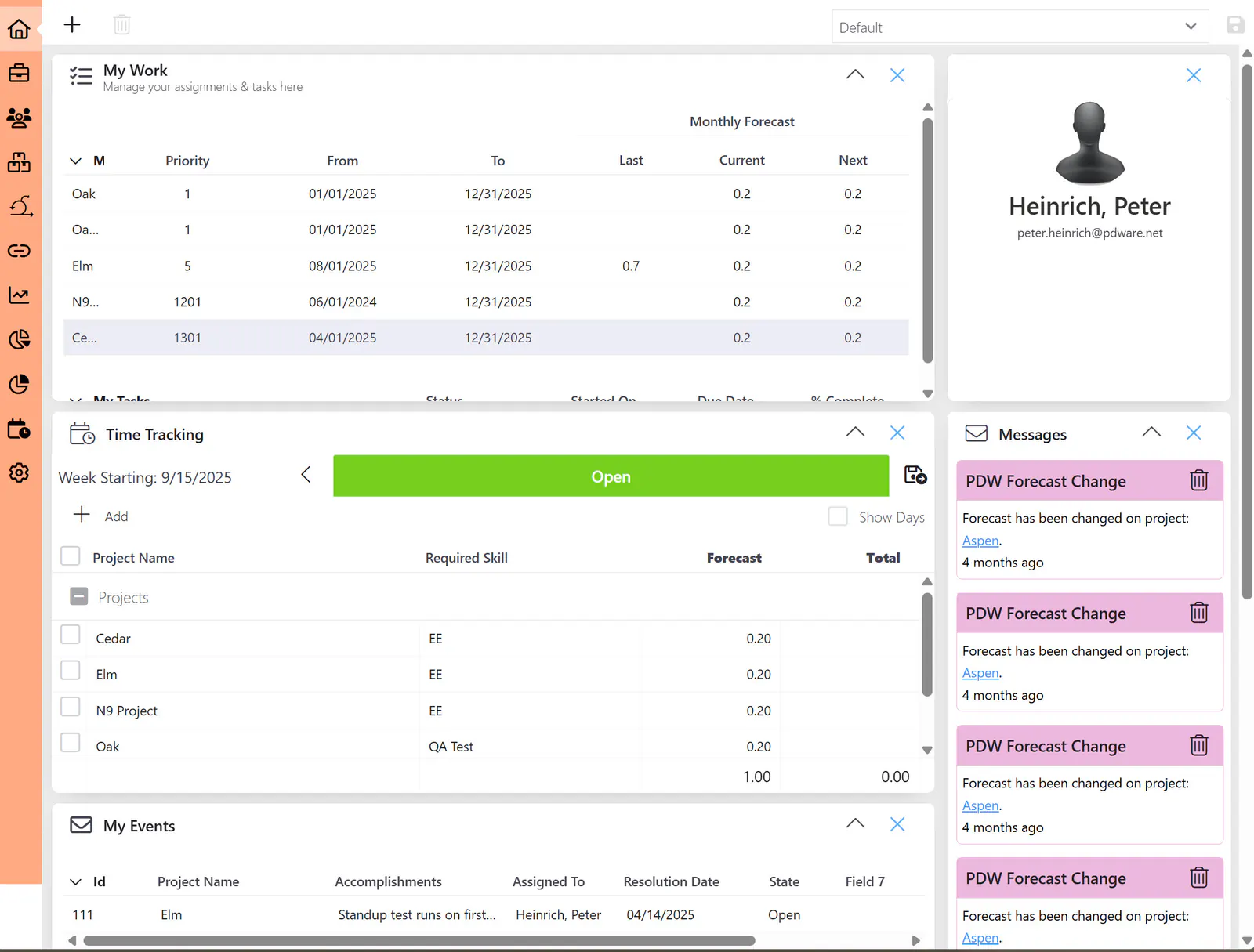Close the My Events panel
This screenshot has width=1254, height=952.
(897, 824)
